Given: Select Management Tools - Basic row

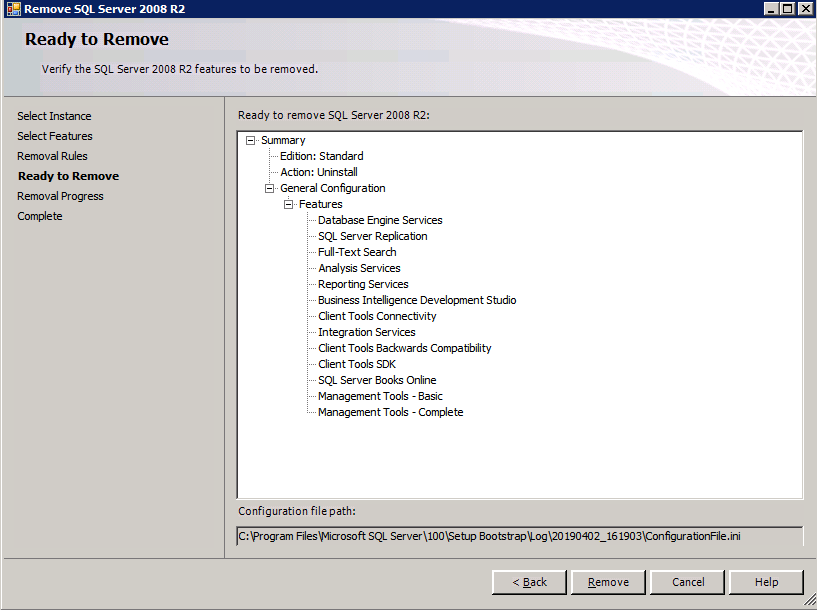Looking at the screenshot, I should [x=380, y=396].
